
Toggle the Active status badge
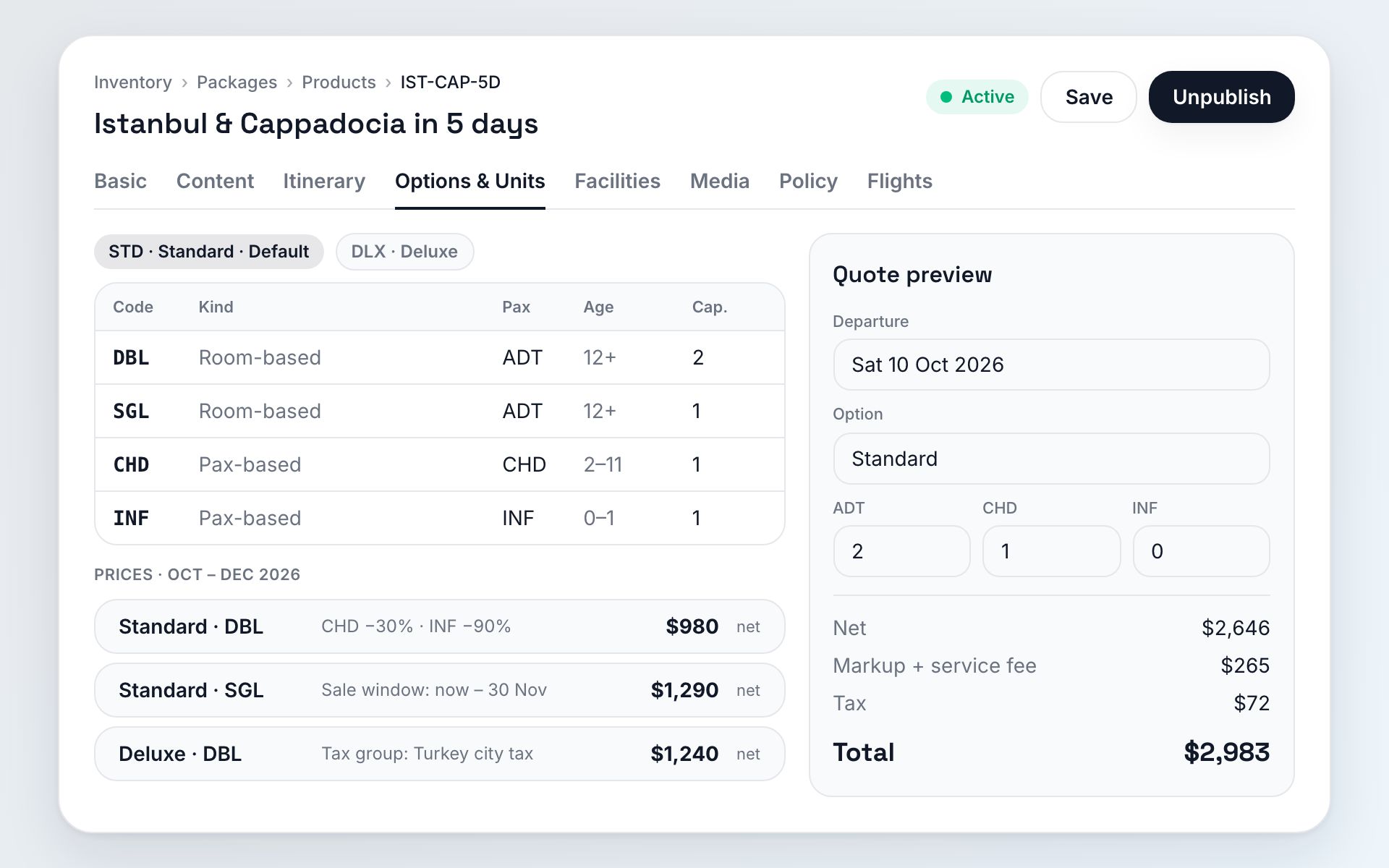[x=977, y=97]
